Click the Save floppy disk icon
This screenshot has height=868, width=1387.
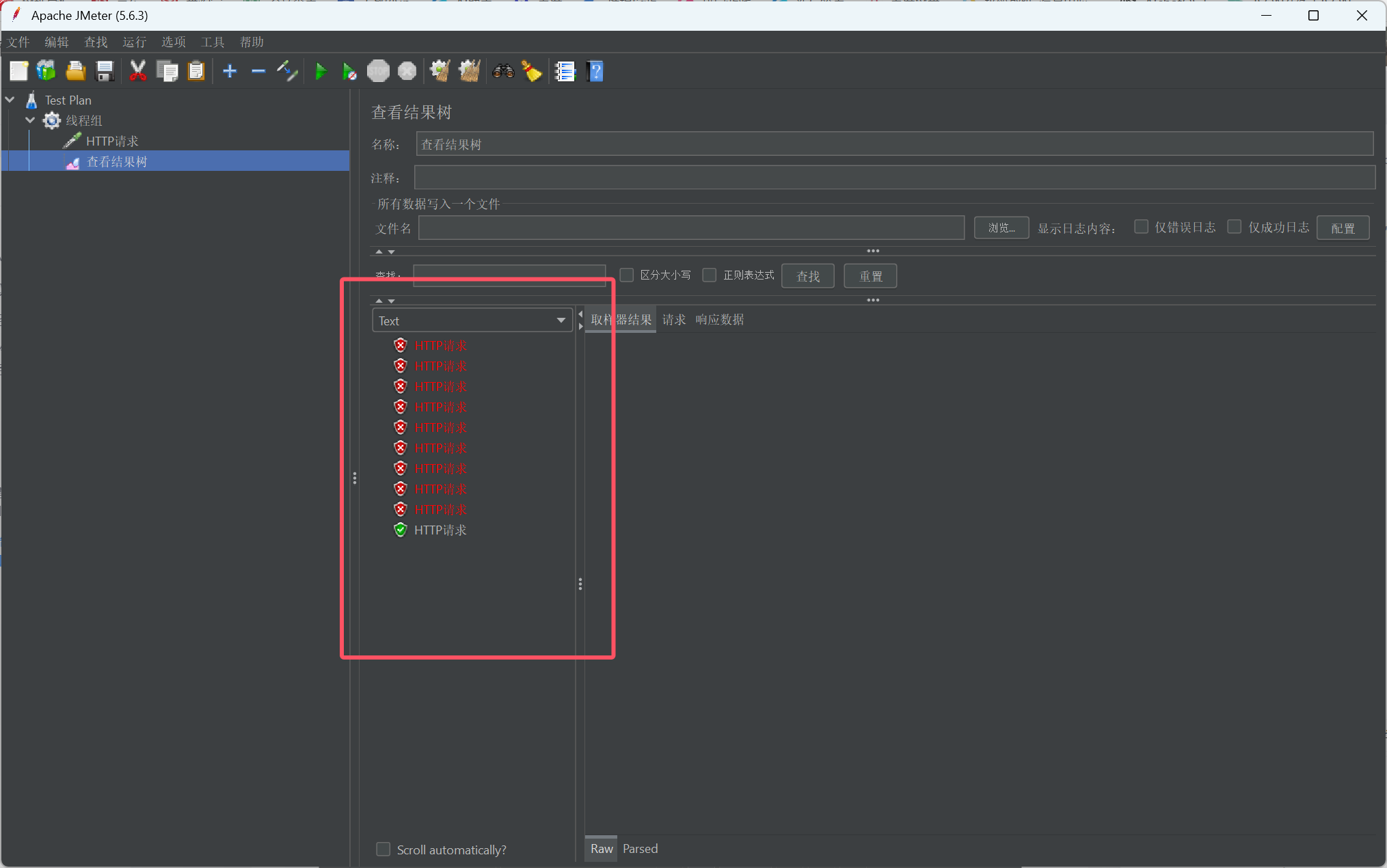(105, 71)
